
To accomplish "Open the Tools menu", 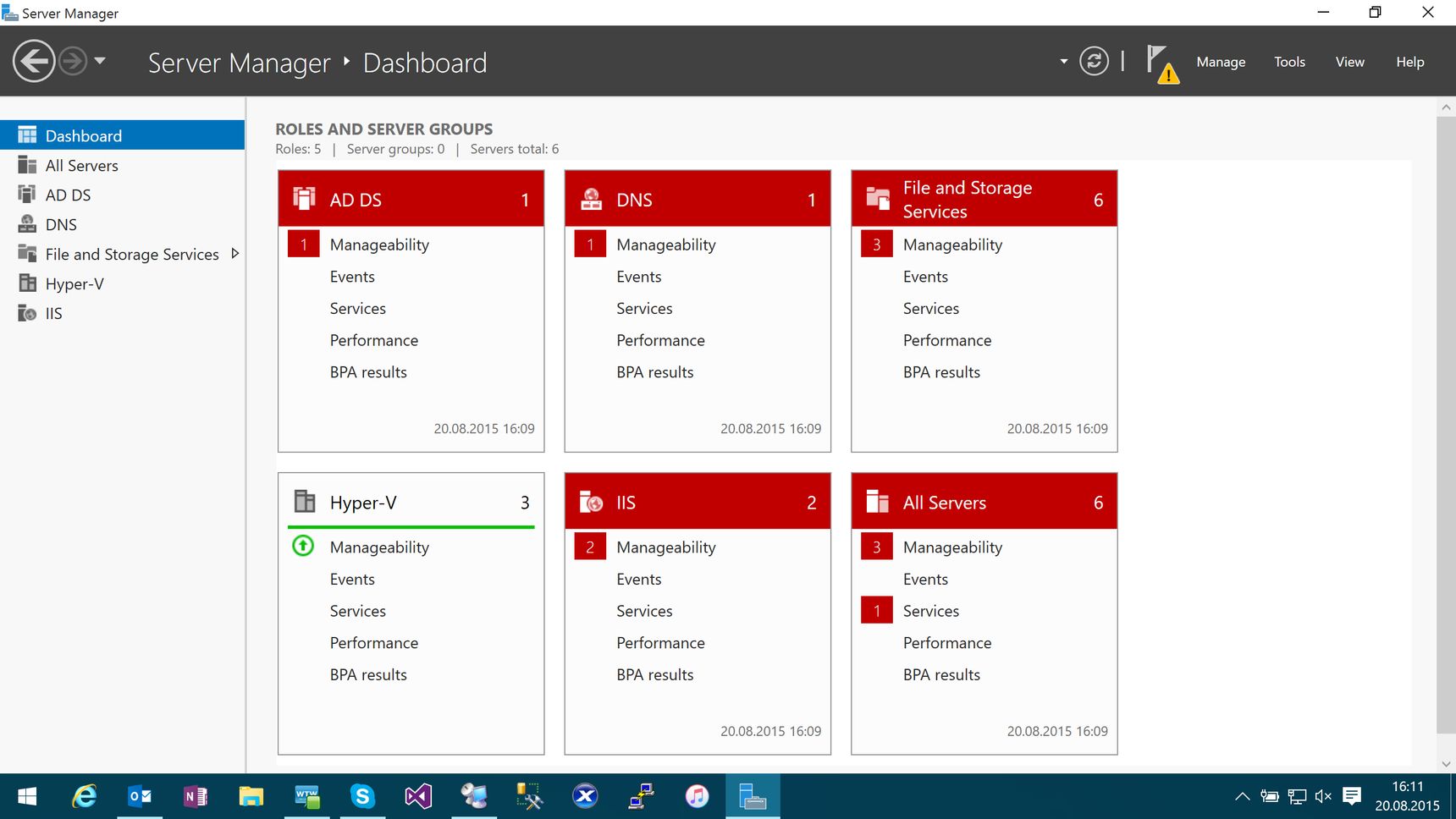I will coord(1289,62).
